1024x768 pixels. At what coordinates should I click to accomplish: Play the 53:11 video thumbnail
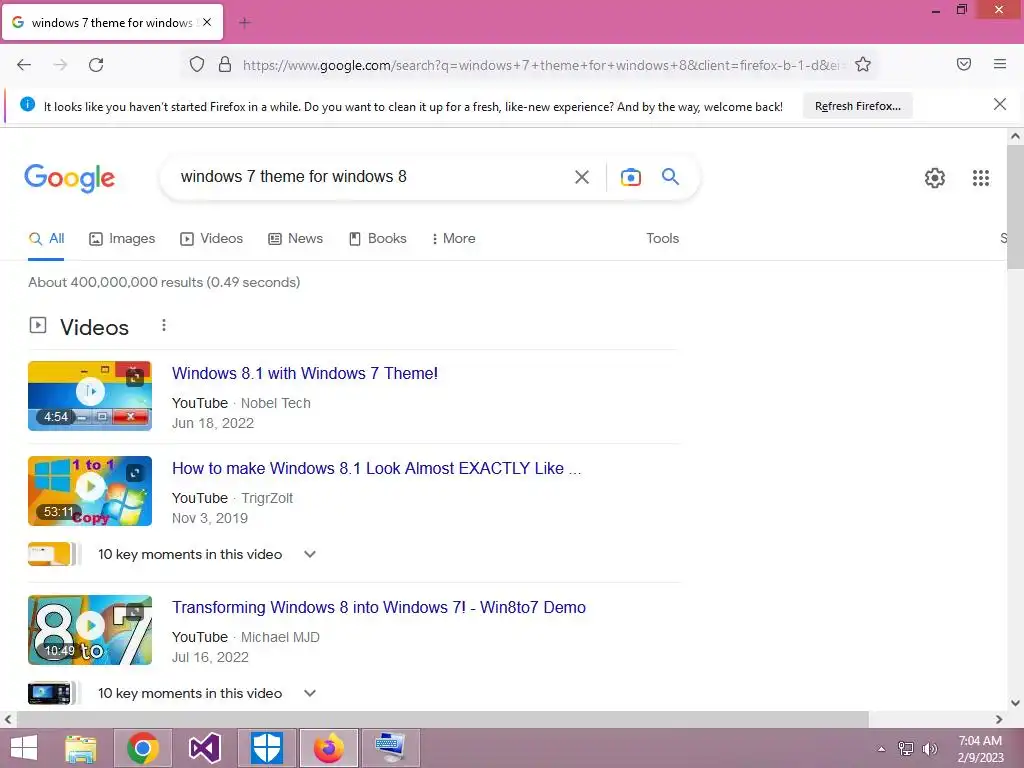90,491
